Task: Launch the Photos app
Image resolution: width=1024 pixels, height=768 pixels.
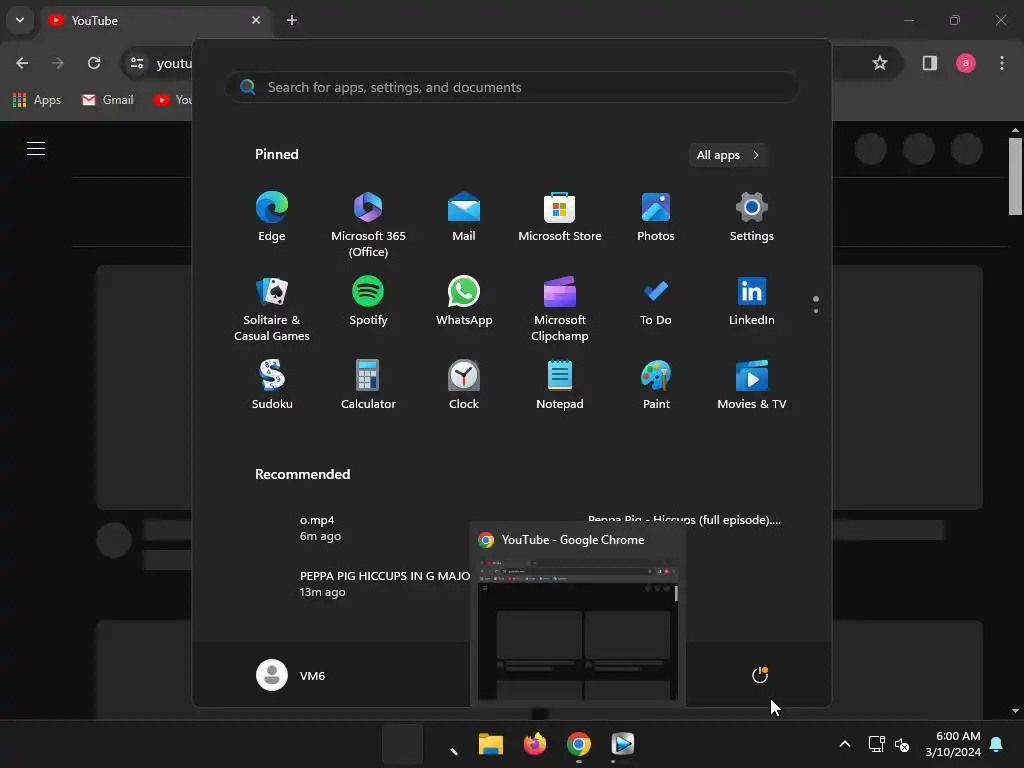Action: [656, 217]
